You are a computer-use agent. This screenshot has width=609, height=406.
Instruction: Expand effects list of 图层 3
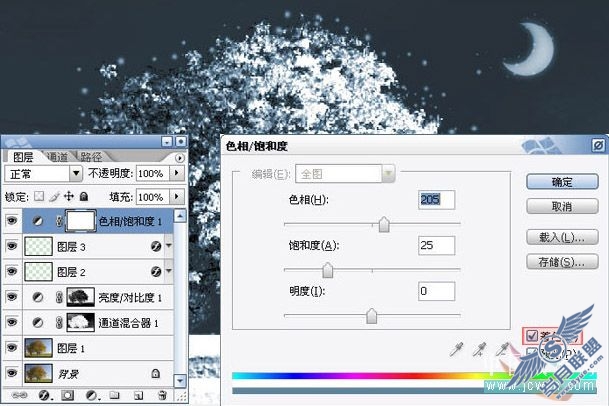[169, 246]
